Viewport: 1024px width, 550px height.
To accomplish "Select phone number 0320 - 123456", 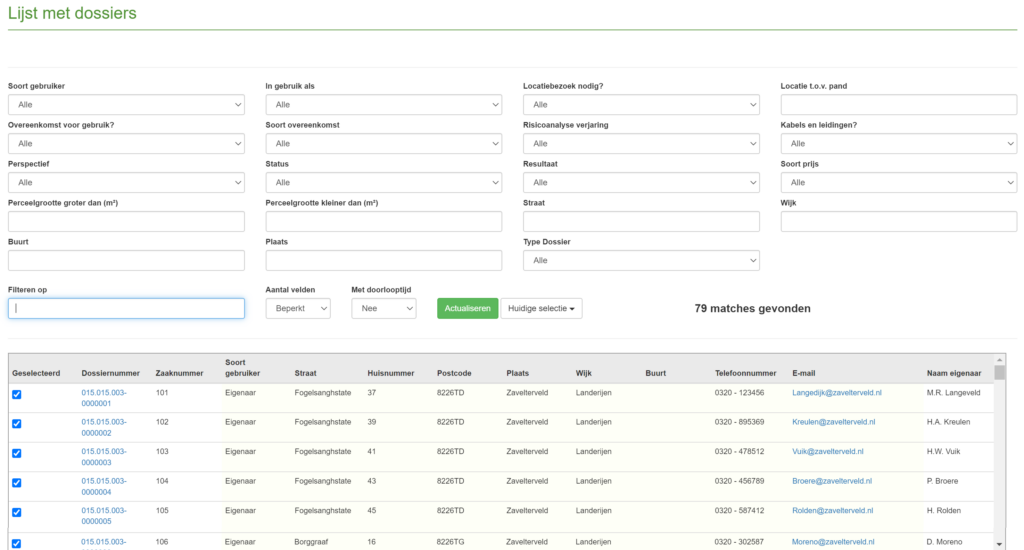I will (739, 393).
